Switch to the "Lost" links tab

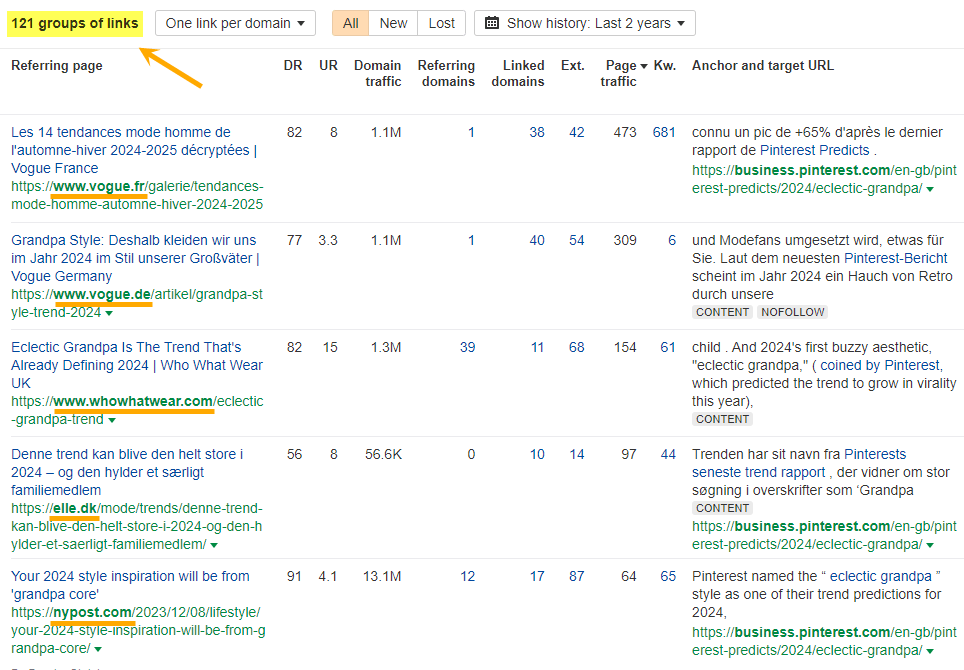pos(442,22)
